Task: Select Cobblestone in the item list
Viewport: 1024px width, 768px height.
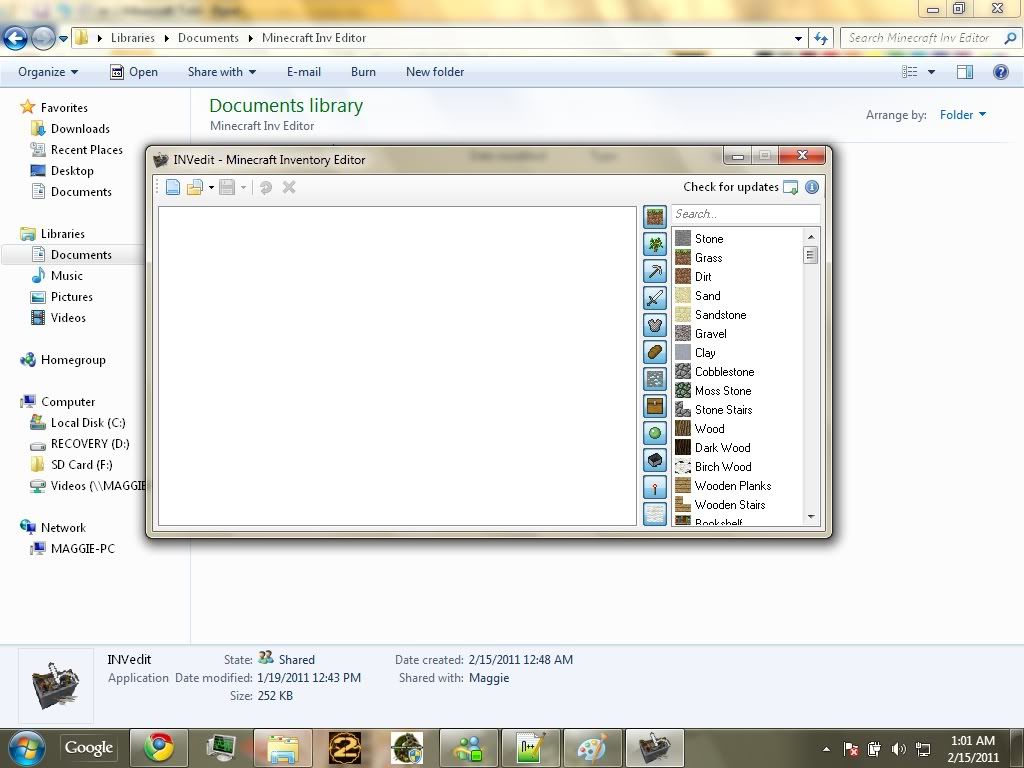Action: click(x=724, y=372)
